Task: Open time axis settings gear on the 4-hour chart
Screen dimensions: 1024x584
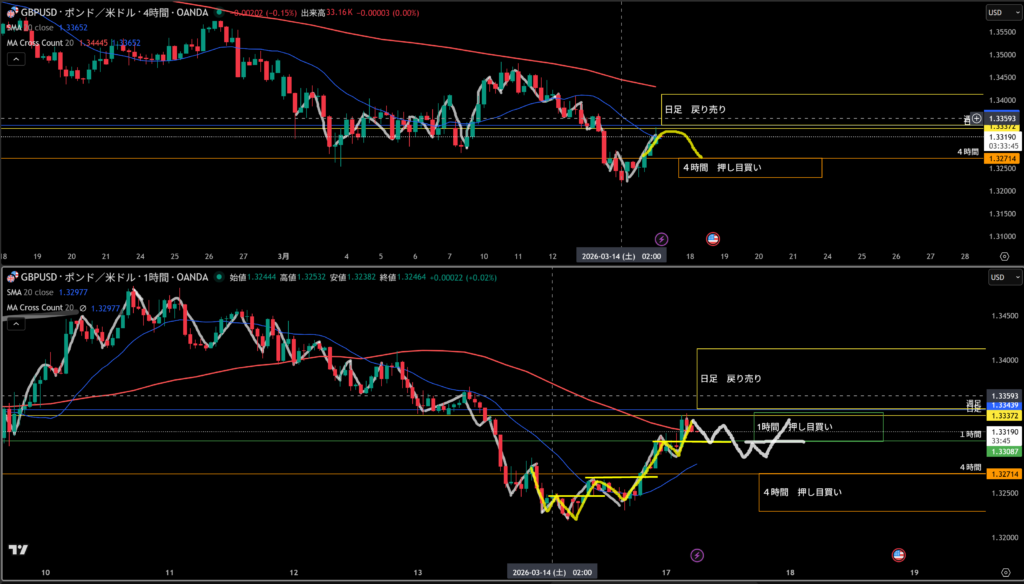Action: tap(1003, 256)
